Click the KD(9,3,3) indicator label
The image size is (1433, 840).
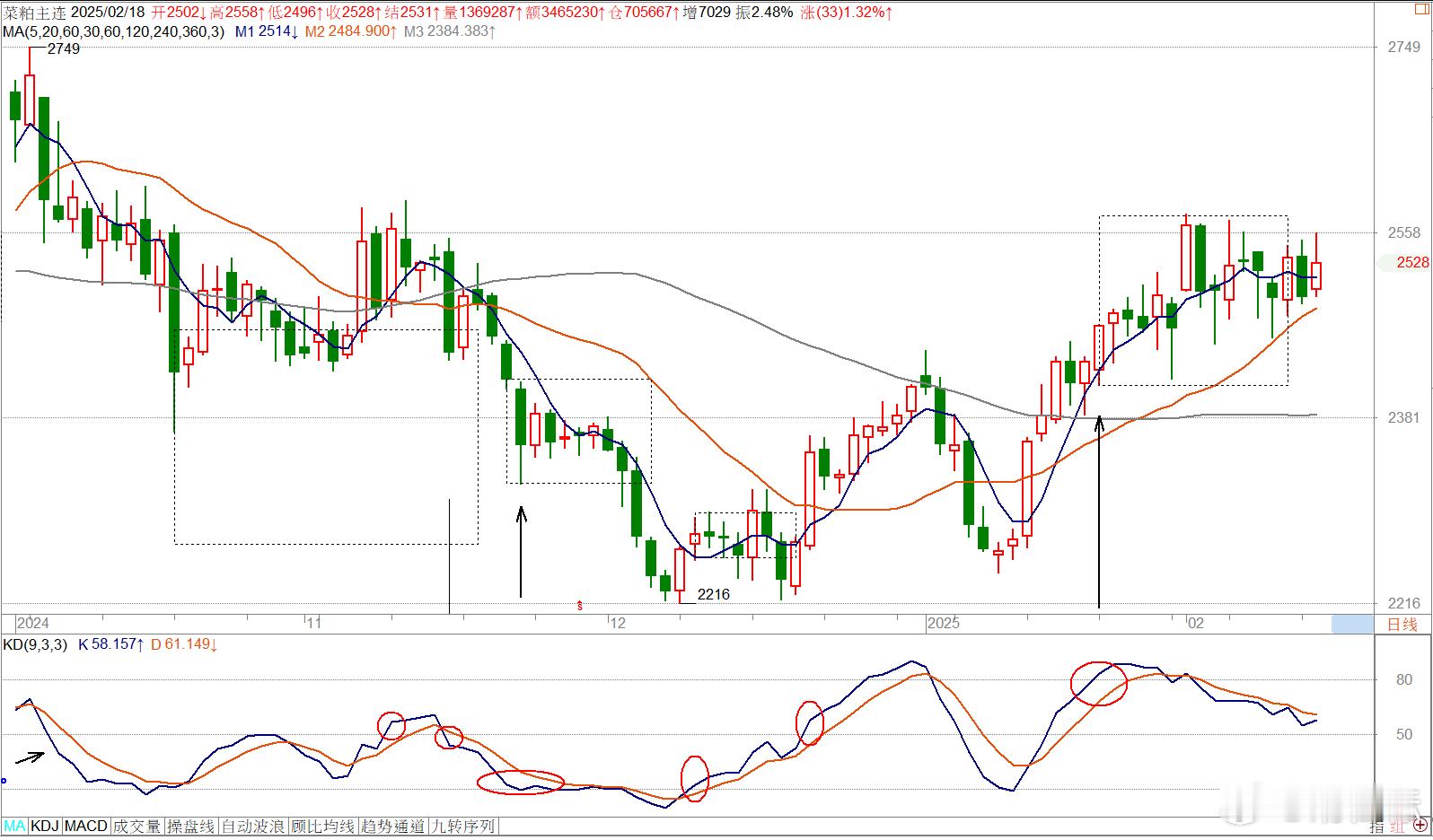point(35,644)
